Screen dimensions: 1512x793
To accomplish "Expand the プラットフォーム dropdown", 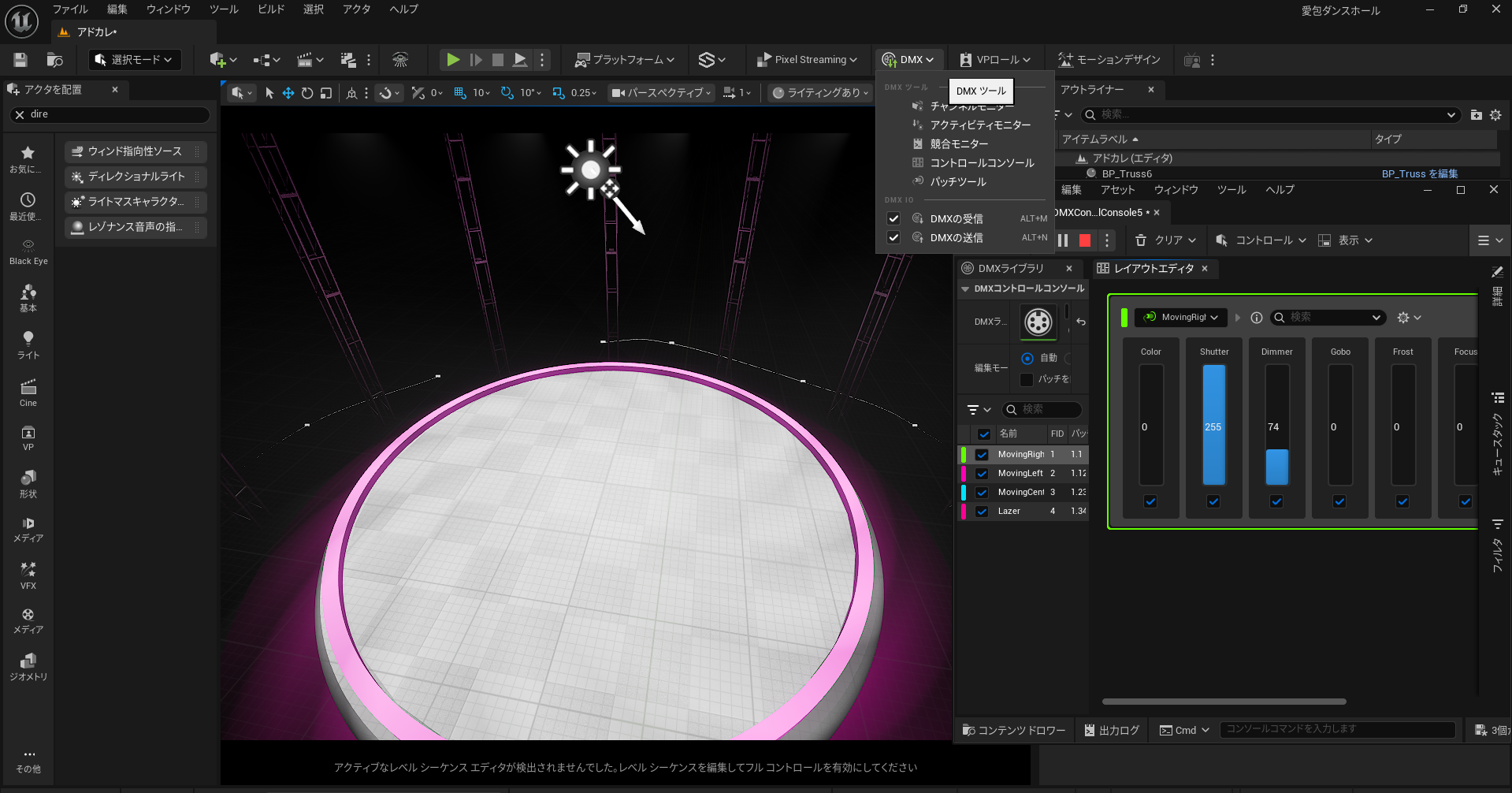I will (625, 60).
